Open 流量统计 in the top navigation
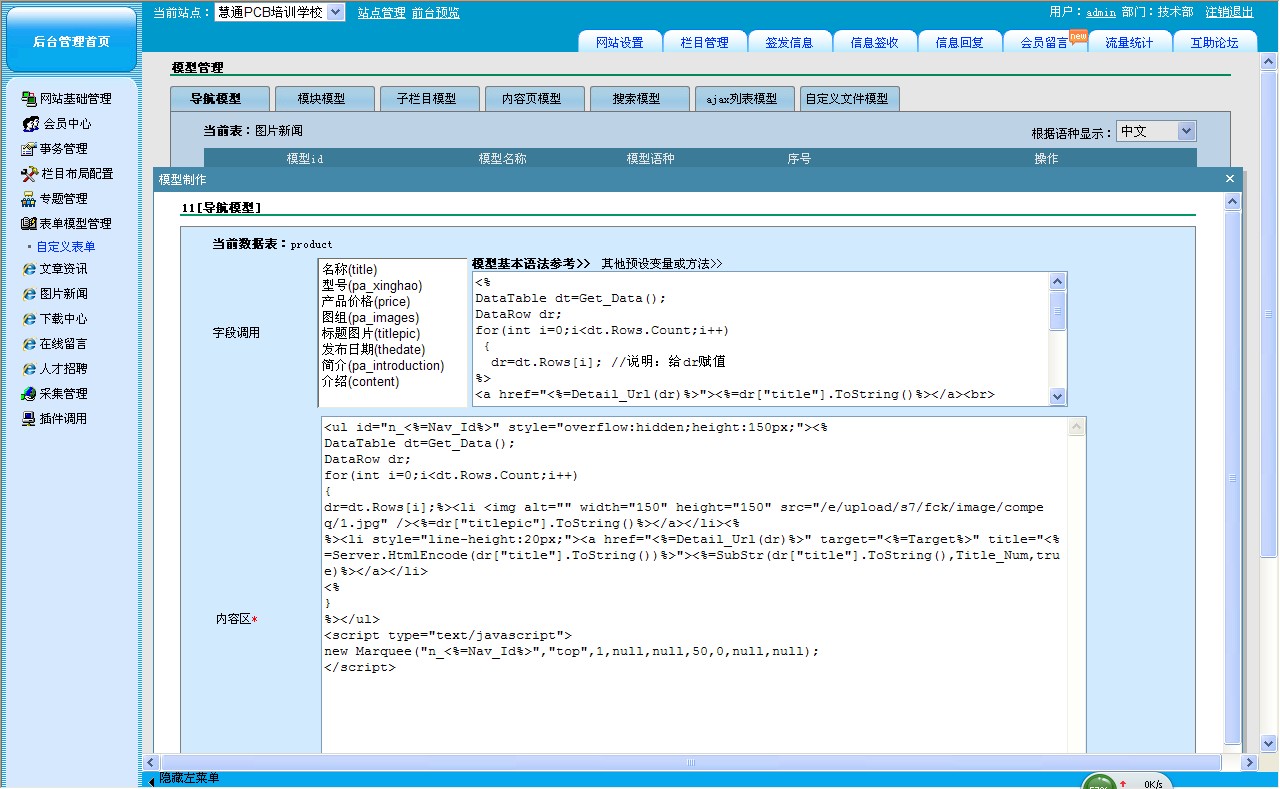Screen dimensions: 1280x789 tap(1128, 42)
